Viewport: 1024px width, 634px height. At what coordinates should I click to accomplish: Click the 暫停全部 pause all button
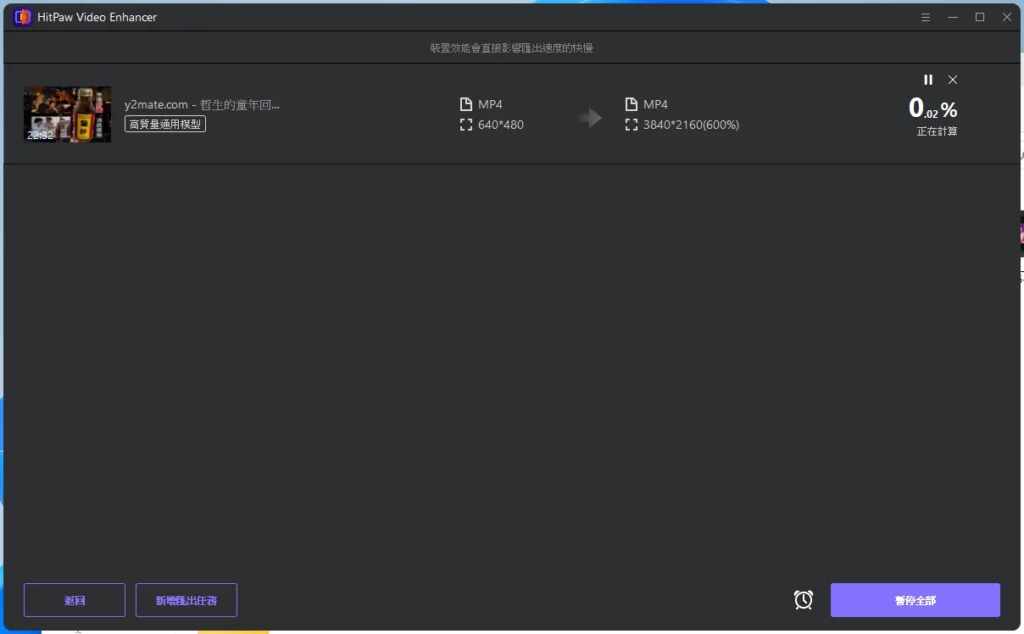[915, 600]
